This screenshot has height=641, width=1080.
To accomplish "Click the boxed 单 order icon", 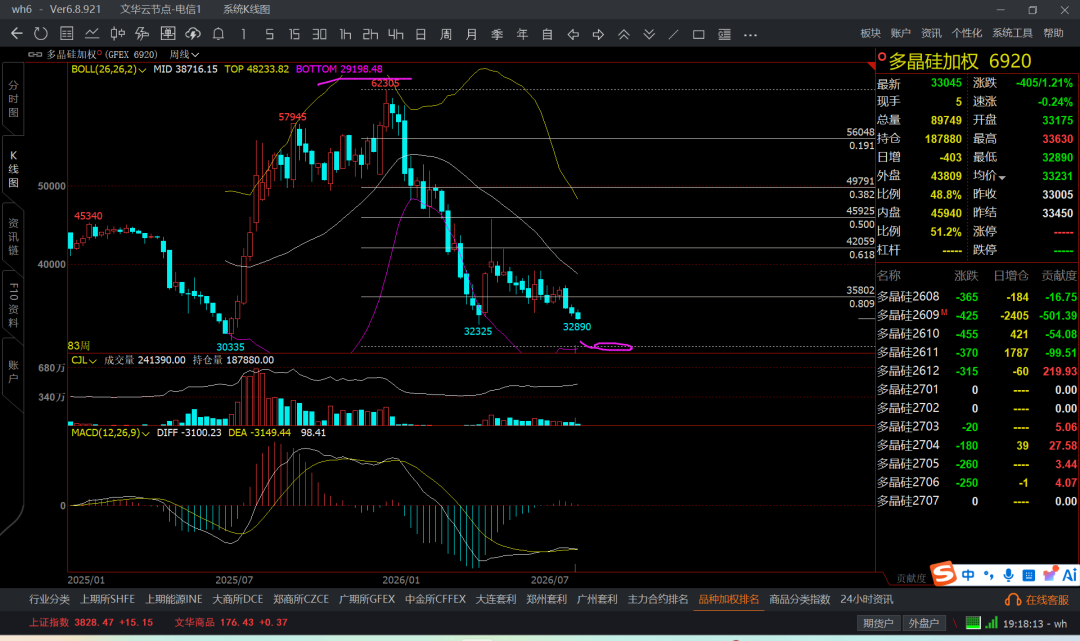I will [167, 34].
